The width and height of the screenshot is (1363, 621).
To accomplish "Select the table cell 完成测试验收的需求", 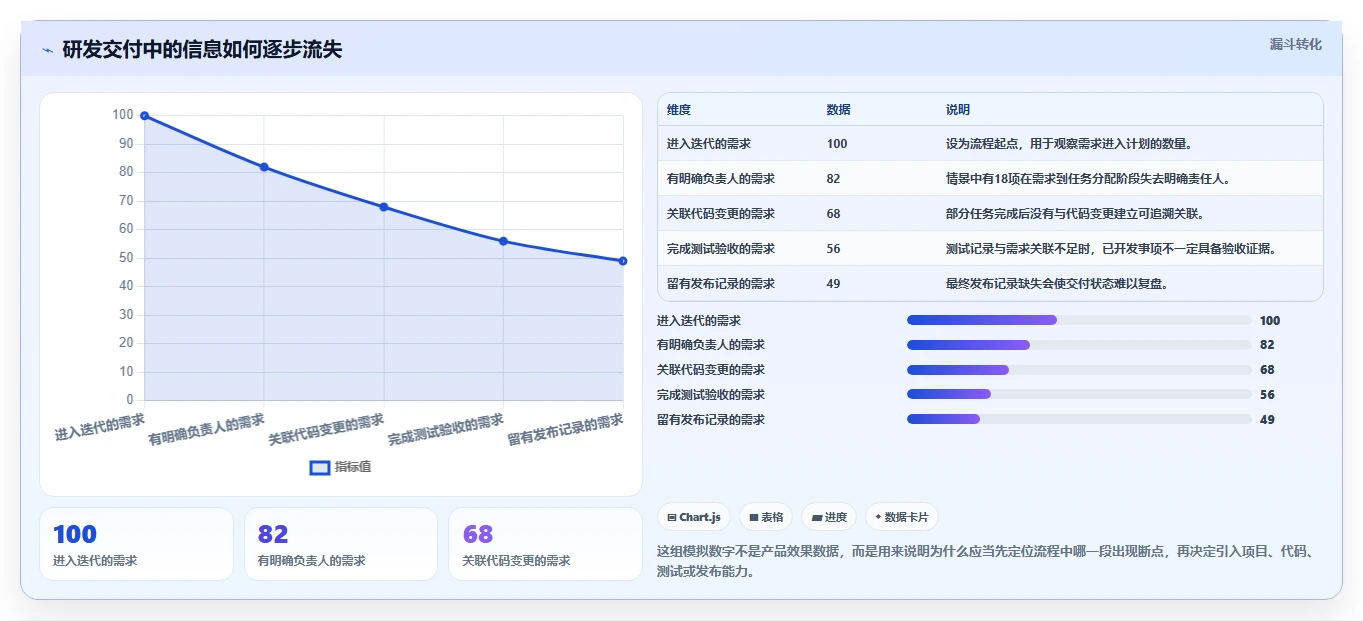I will click(x=721, y=249).
